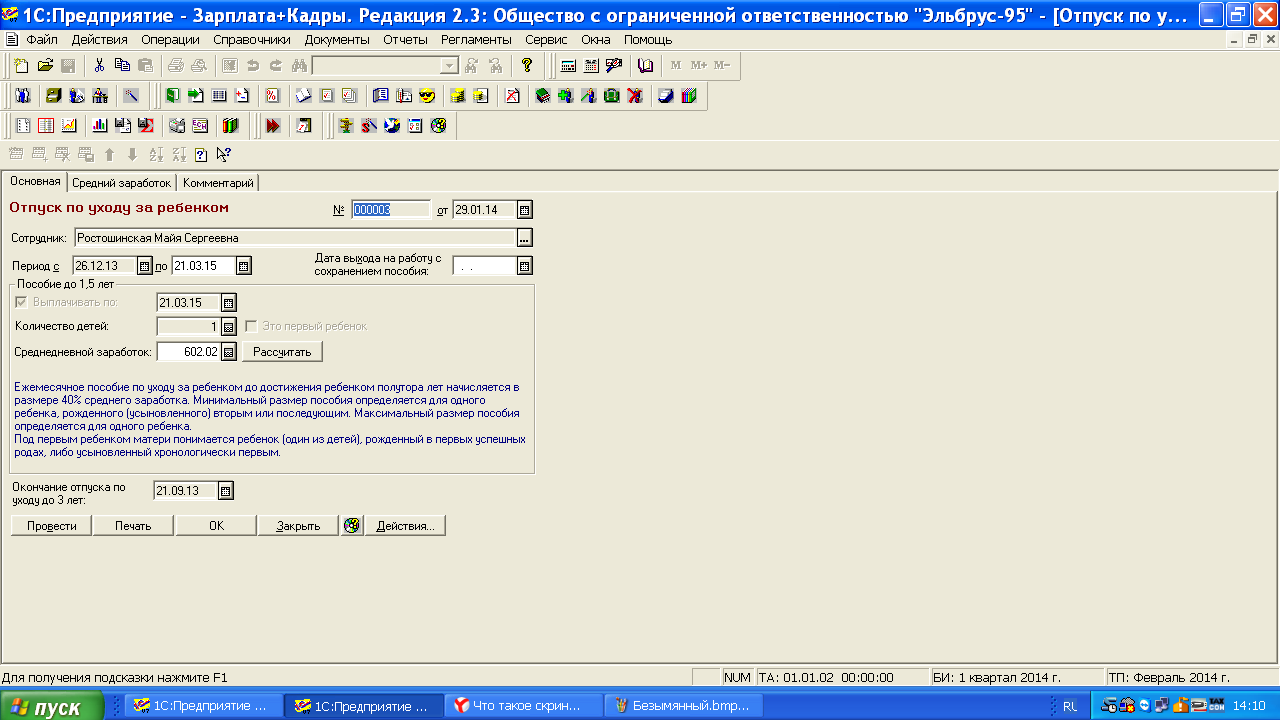
Task: Click the CD disc icon in the toolbar
Action: click(x=438, y=126)
